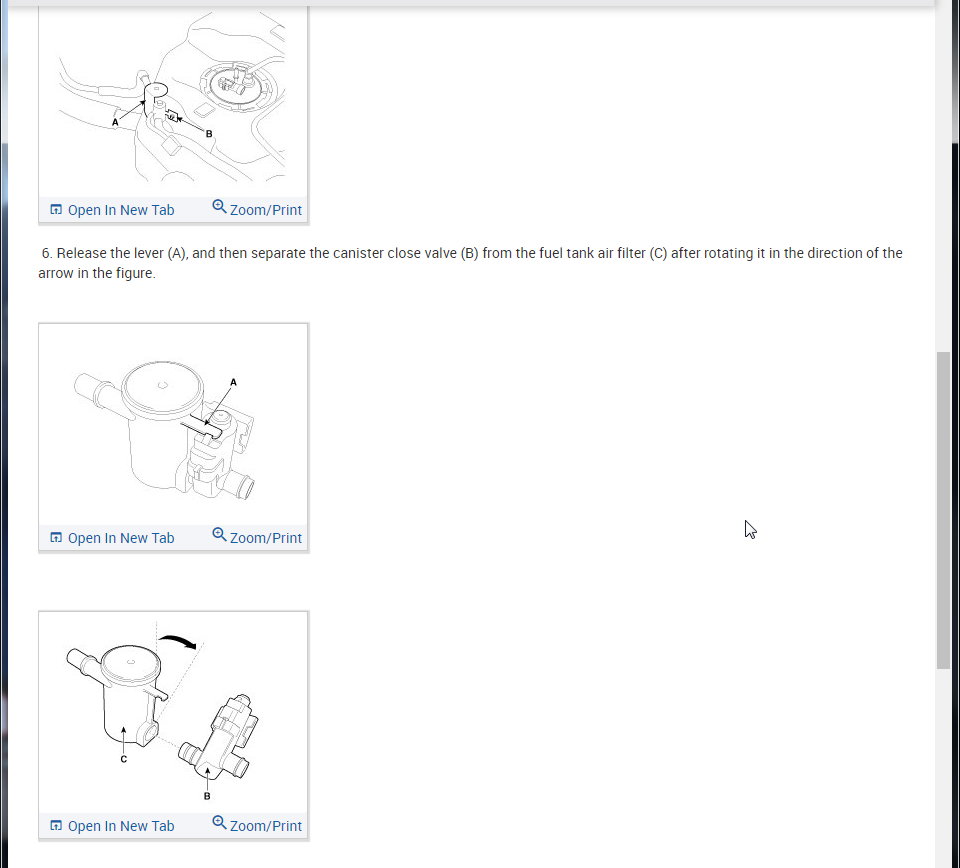
Task: Open lever (A) diagram in new tab
Action: tap(112, 538)
